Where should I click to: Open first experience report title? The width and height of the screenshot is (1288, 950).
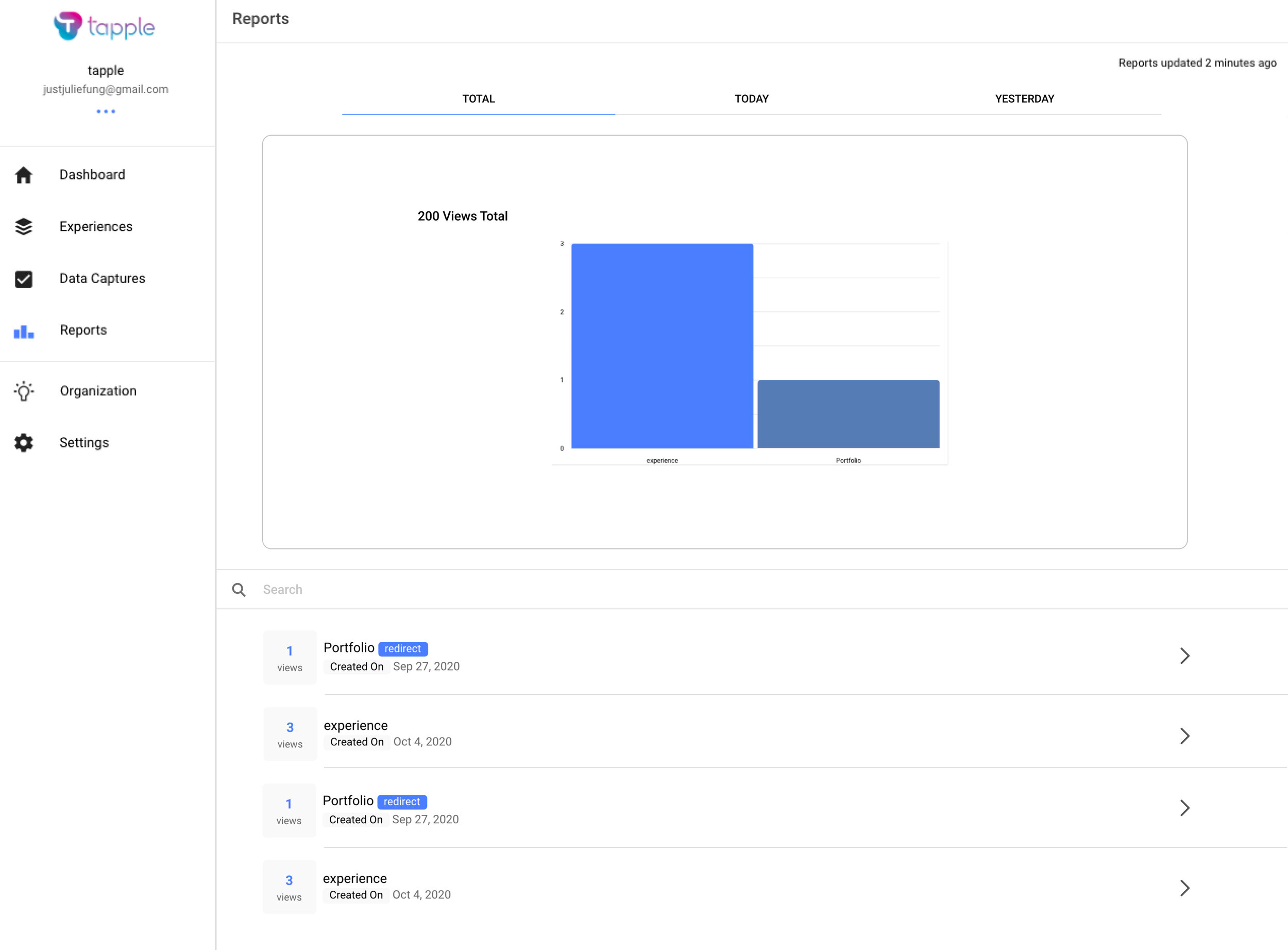coord(356,725)
